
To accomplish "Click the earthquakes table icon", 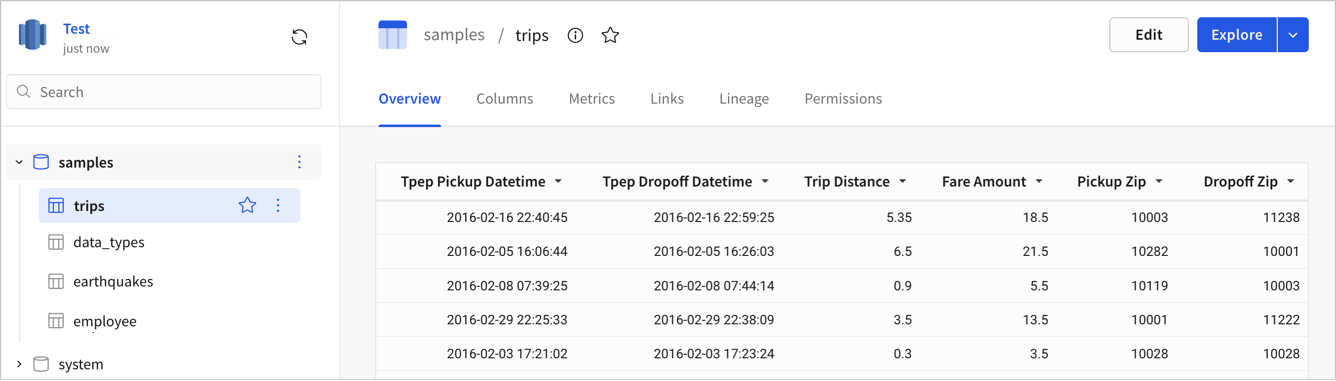I will [x=56, y=282].
